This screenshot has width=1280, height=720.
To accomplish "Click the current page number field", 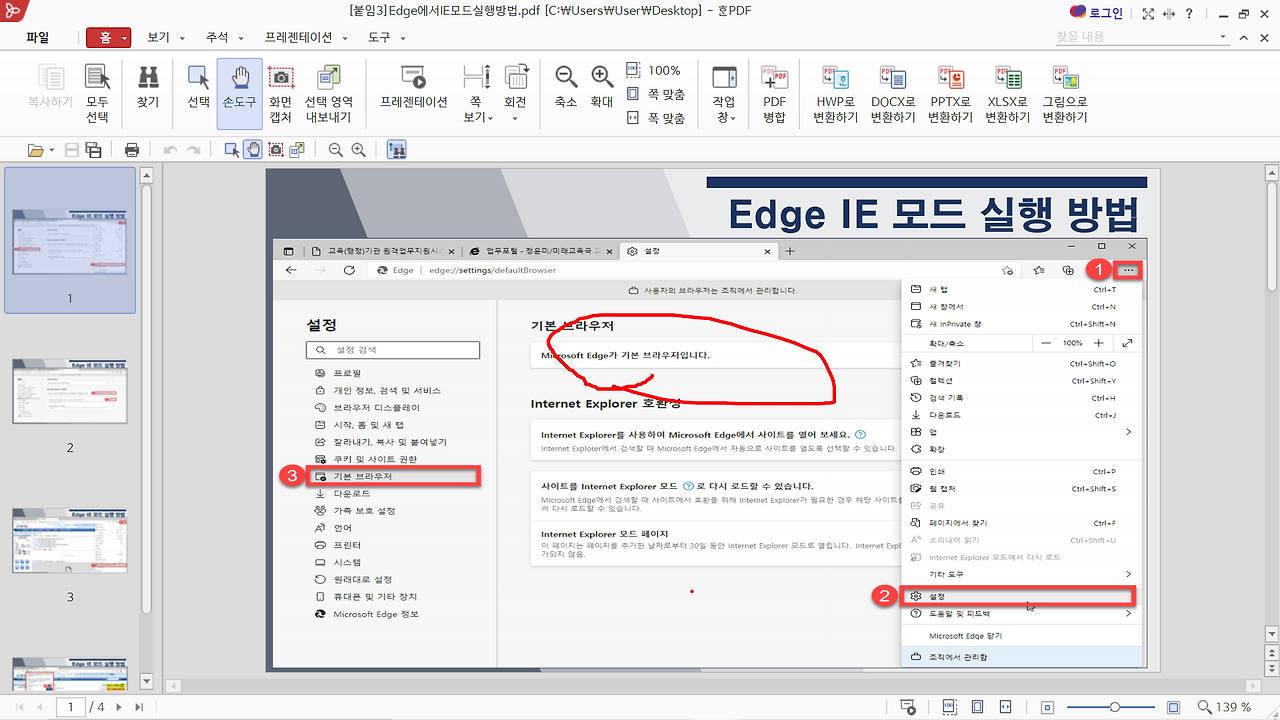I will click(x=71, y=707).
